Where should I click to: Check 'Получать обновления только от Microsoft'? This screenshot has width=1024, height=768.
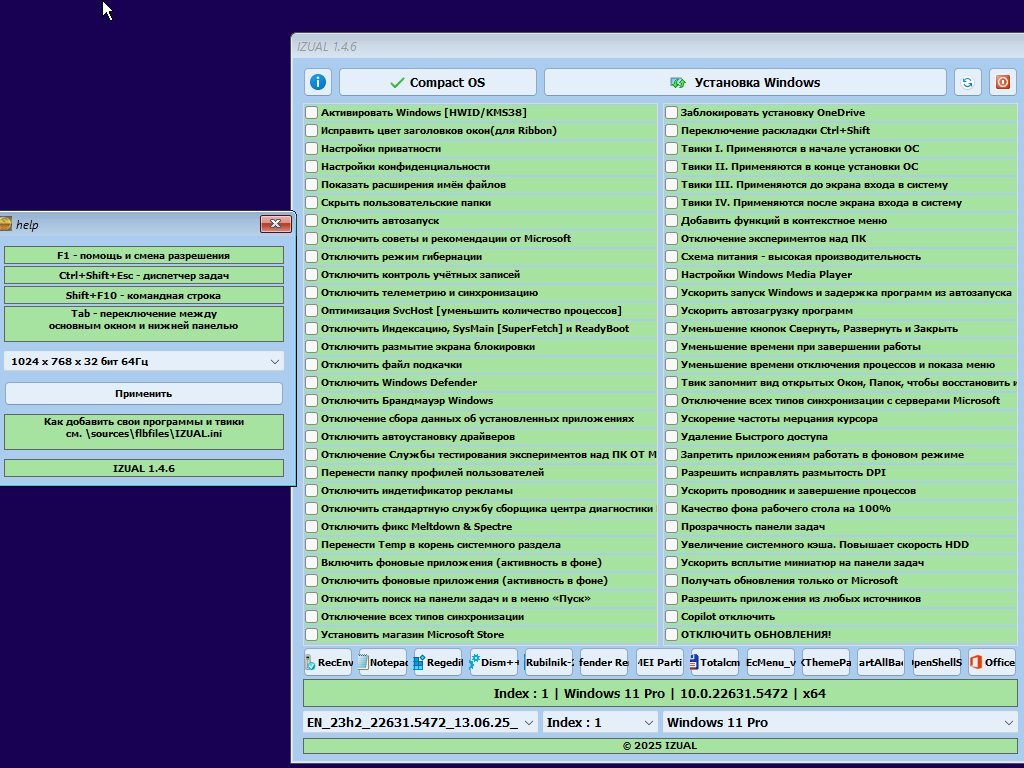point(671,581)
